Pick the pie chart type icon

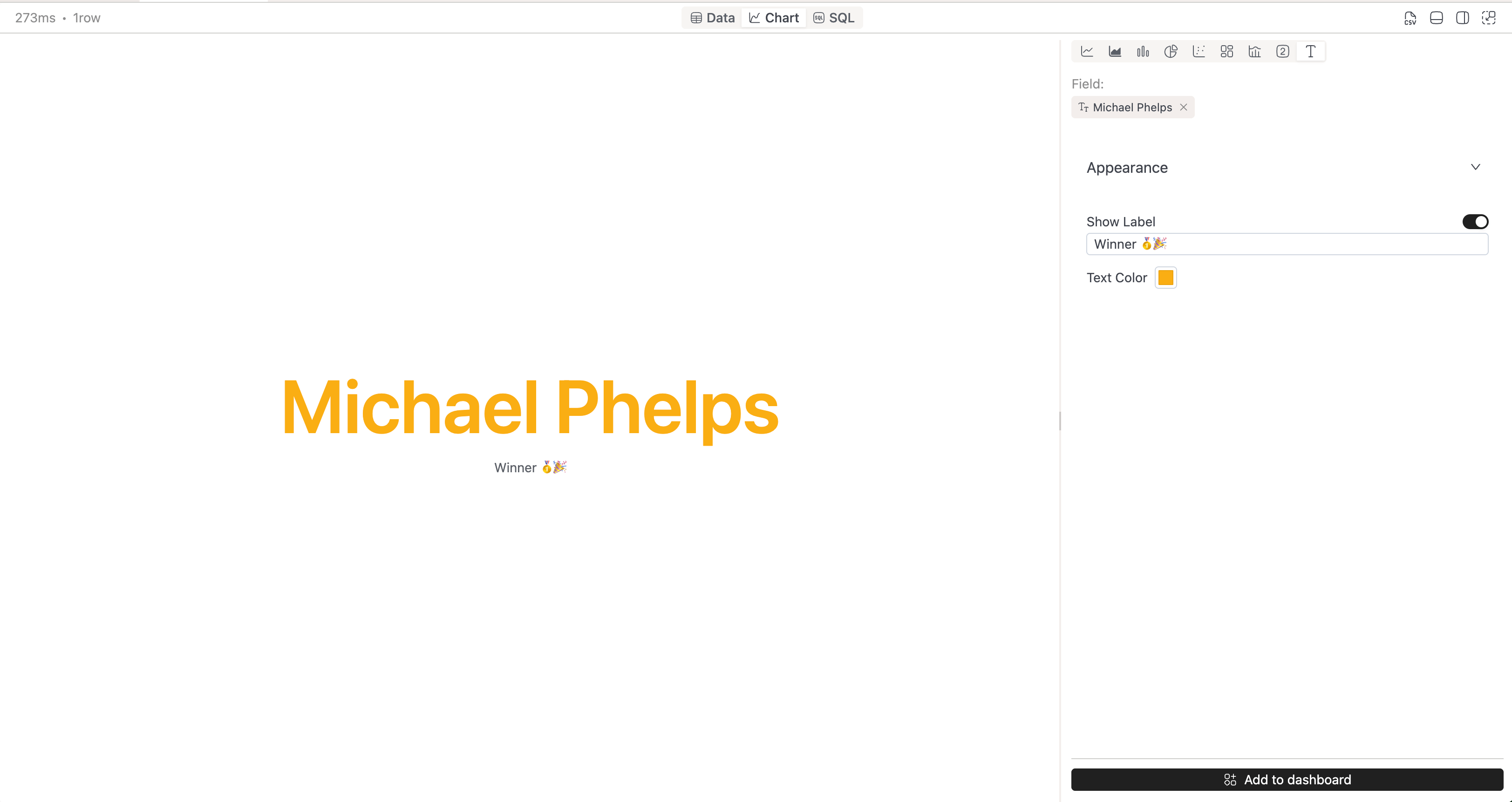1171,52
